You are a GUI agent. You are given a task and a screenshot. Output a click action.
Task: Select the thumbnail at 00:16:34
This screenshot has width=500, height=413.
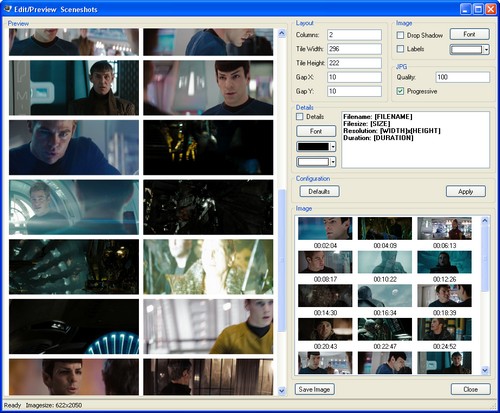coord(385,296)
